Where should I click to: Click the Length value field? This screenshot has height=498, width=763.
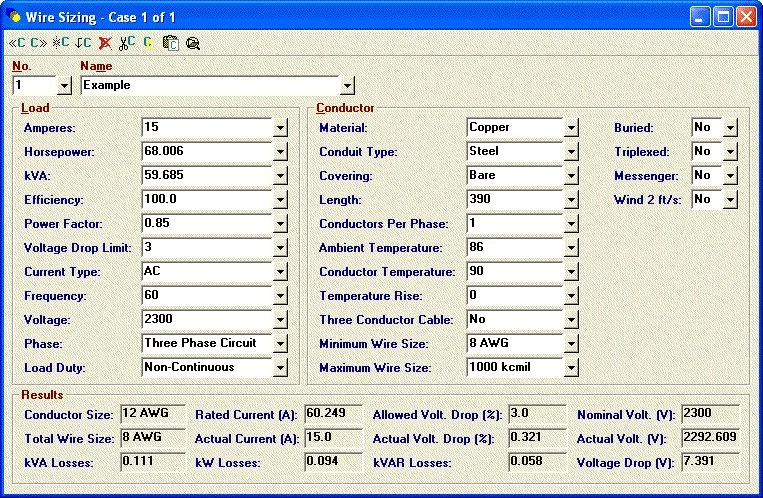[x=515, y=200]
